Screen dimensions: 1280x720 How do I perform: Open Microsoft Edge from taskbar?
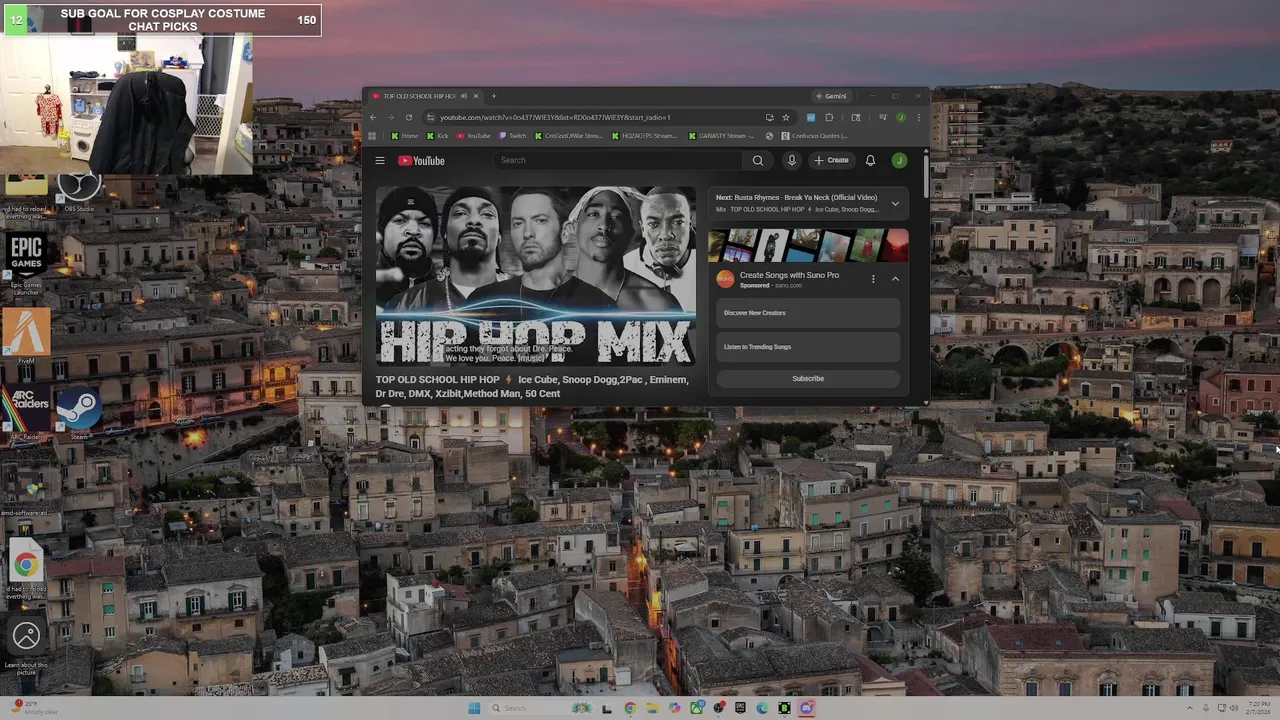(762, 708)
